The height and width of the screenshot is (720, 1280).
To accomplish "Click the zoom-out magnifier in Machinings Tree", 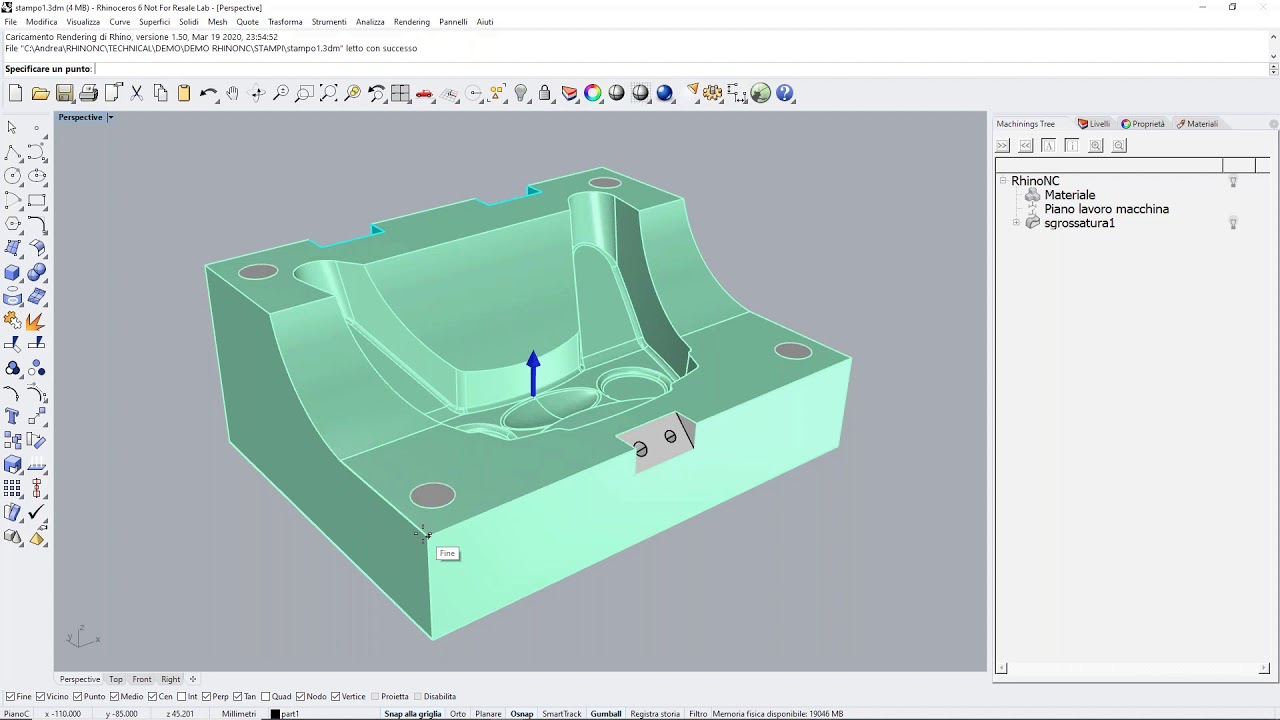I will click(x=1119, y=145).
